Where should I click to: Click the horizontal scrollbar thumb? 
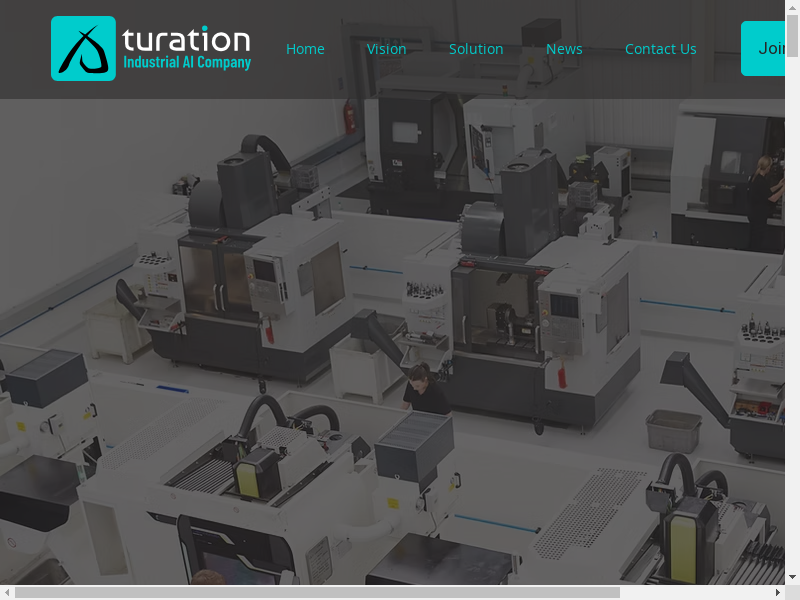(316, 592)
